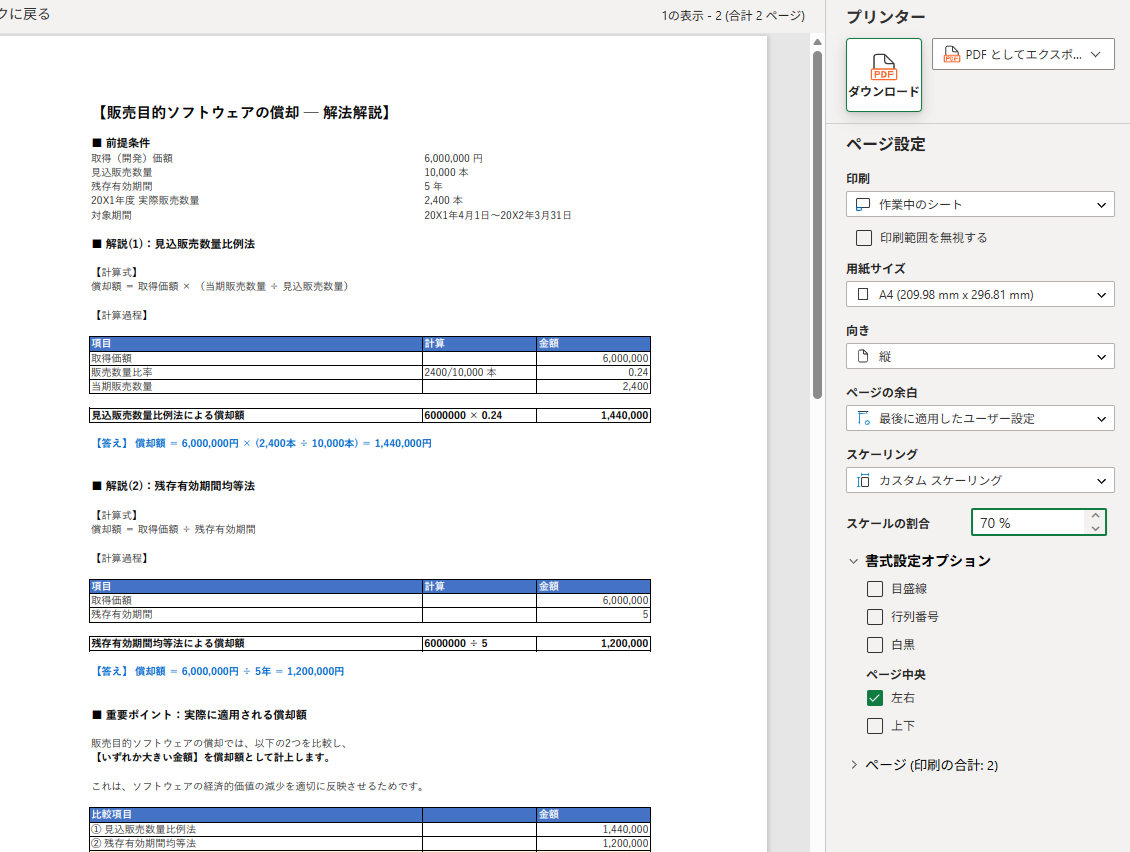The height and width of the screenshot is (852, 1130).
Task: Click the A4 paper size icon
Action: point(863,295)
